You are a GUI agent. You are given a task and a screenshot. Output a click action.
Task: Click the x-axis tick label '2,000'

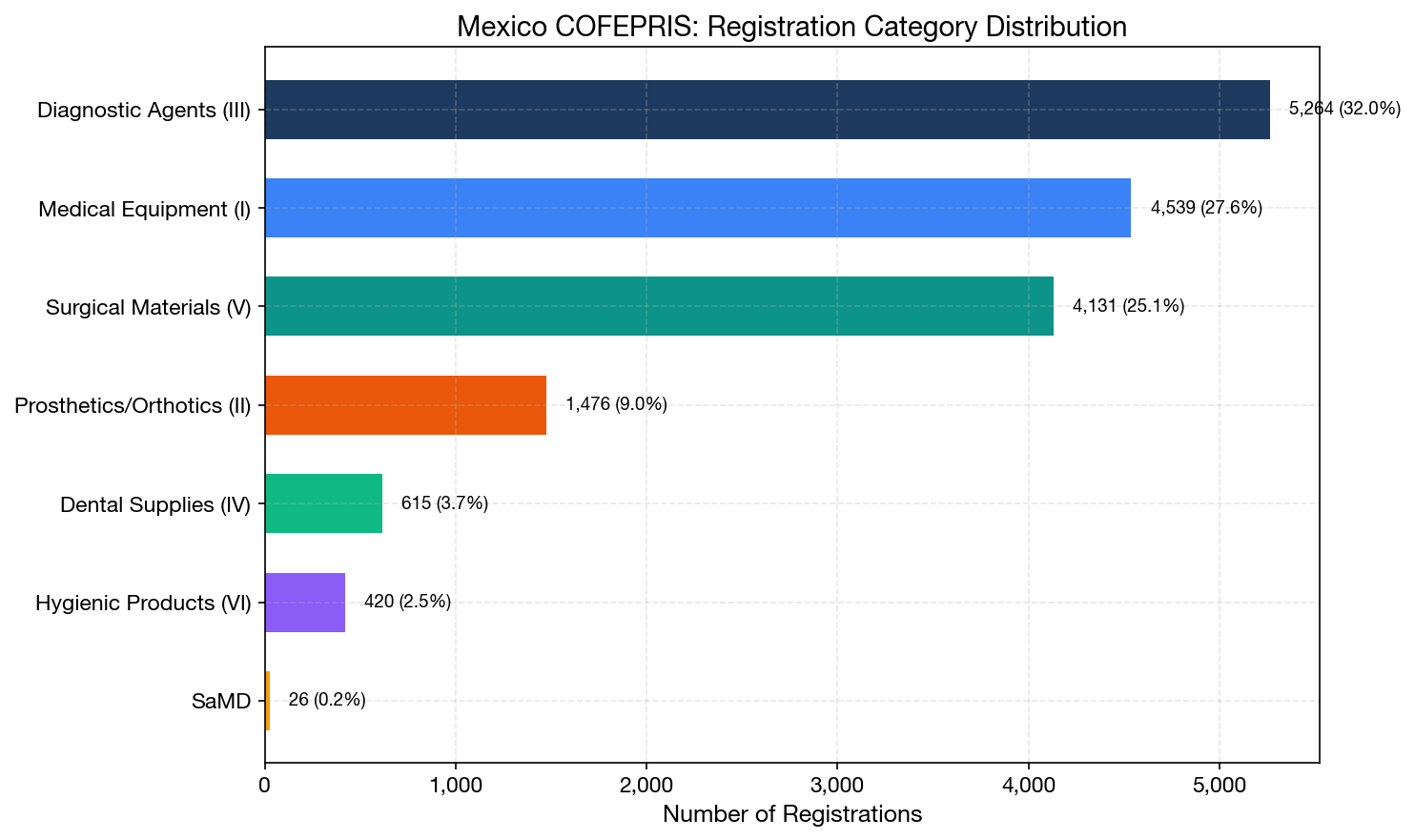(x=646, y=786)
